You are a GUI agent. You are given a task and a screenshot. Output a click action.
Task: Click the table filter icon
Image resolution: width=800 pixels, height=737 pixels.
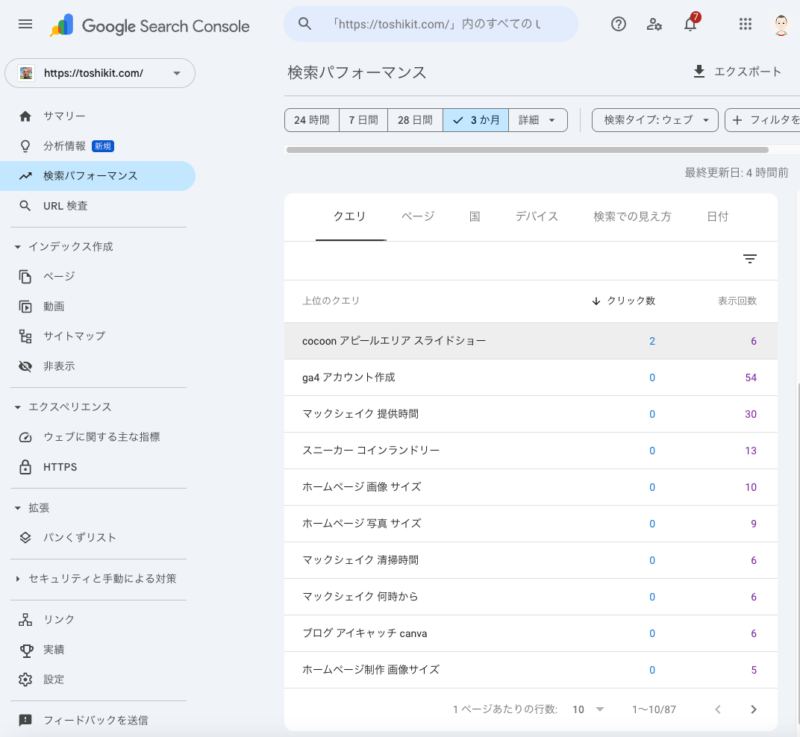[750, 260]
